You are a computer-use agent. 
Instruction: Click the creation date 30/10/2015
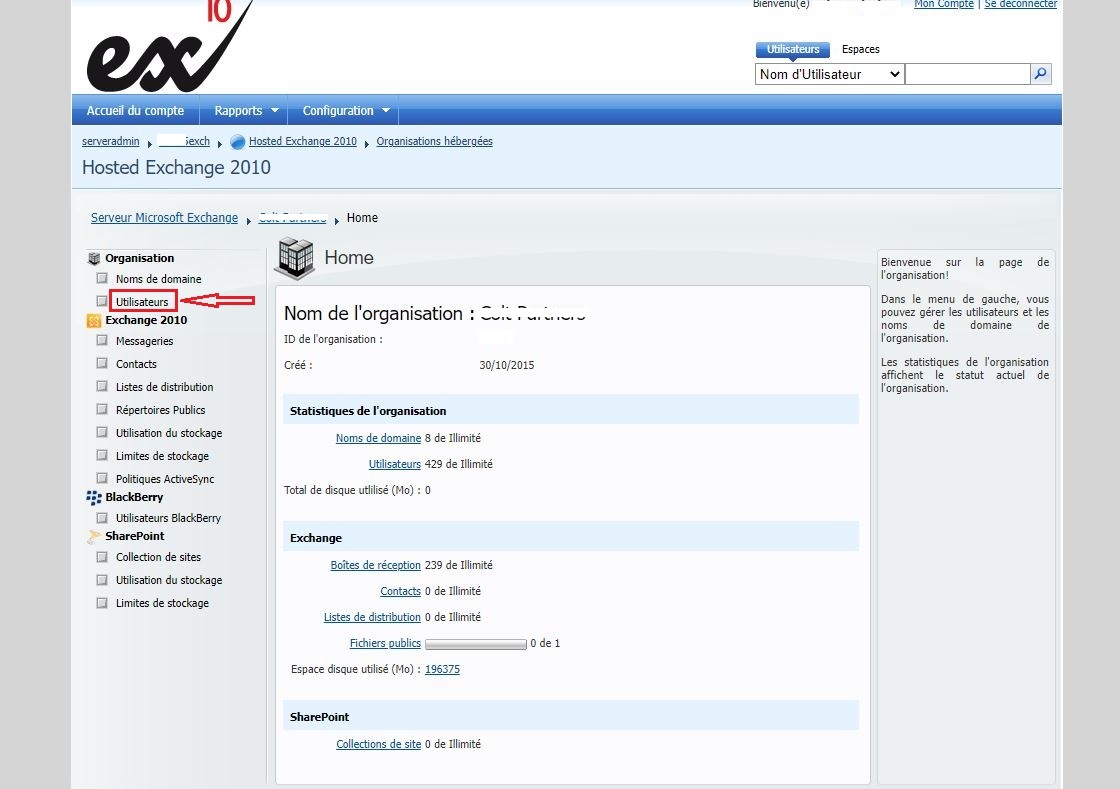click(x=506, y=366)
